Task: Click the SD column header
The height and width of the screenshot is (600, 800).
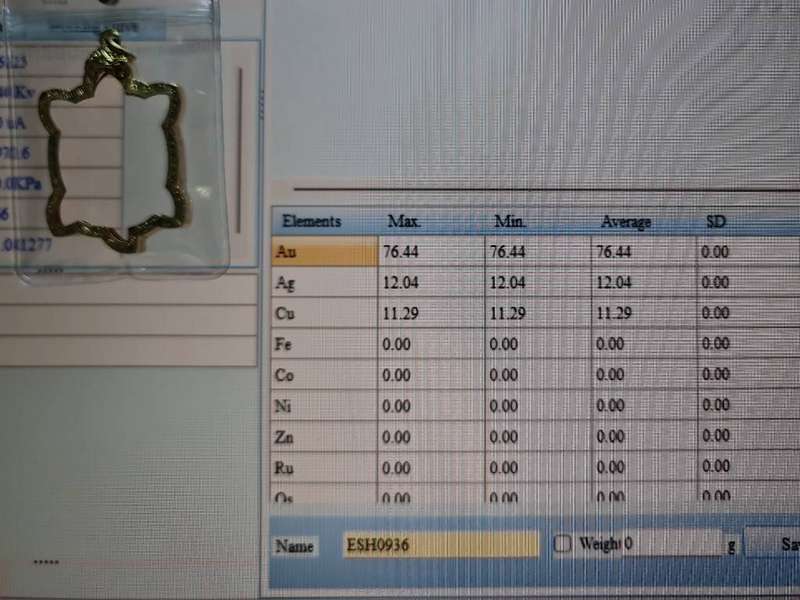Action: [x=716, y=221]
